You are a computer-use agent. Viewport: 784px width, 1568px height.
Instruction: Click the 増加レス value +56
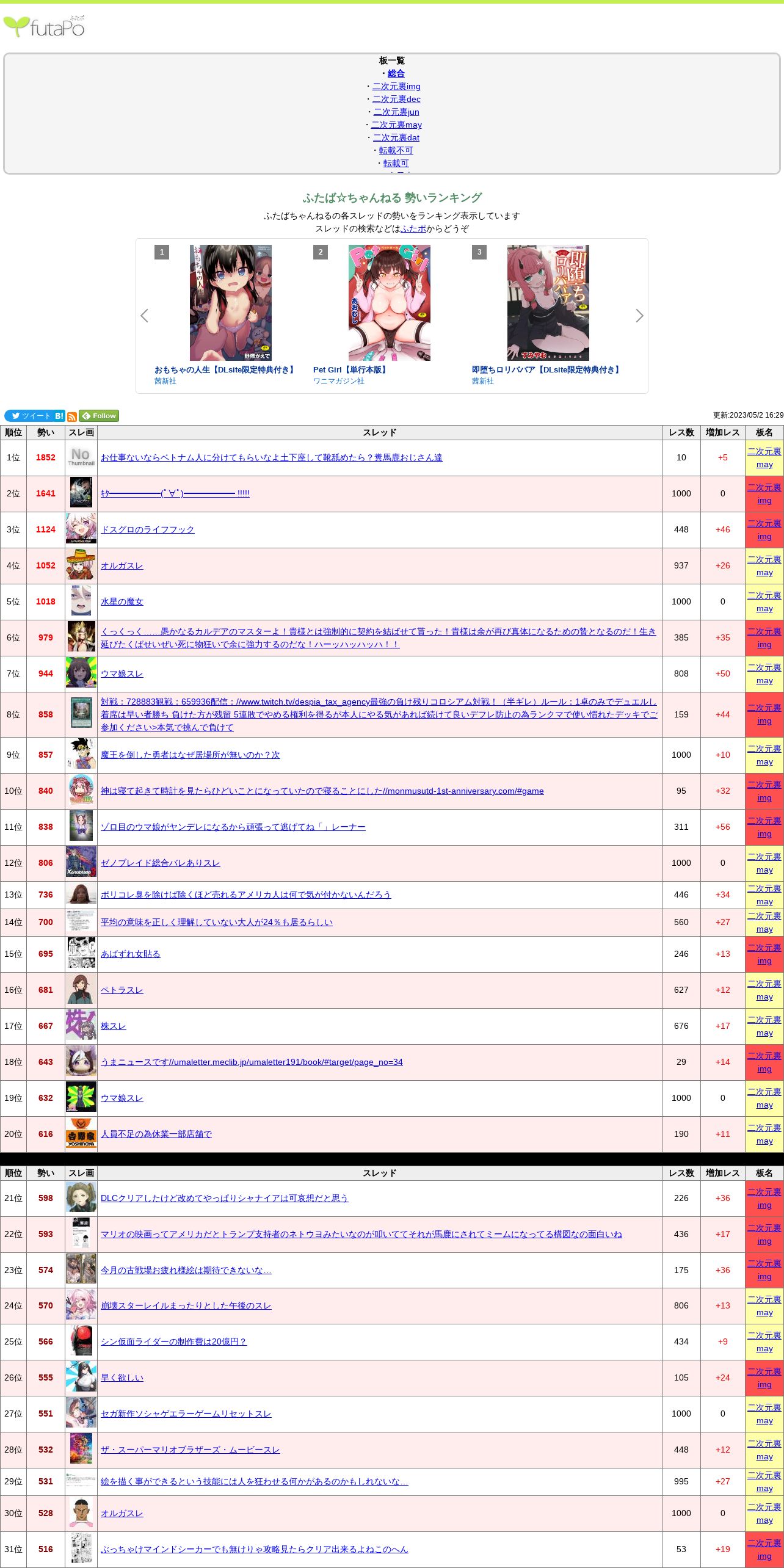(x=723, y=827)
